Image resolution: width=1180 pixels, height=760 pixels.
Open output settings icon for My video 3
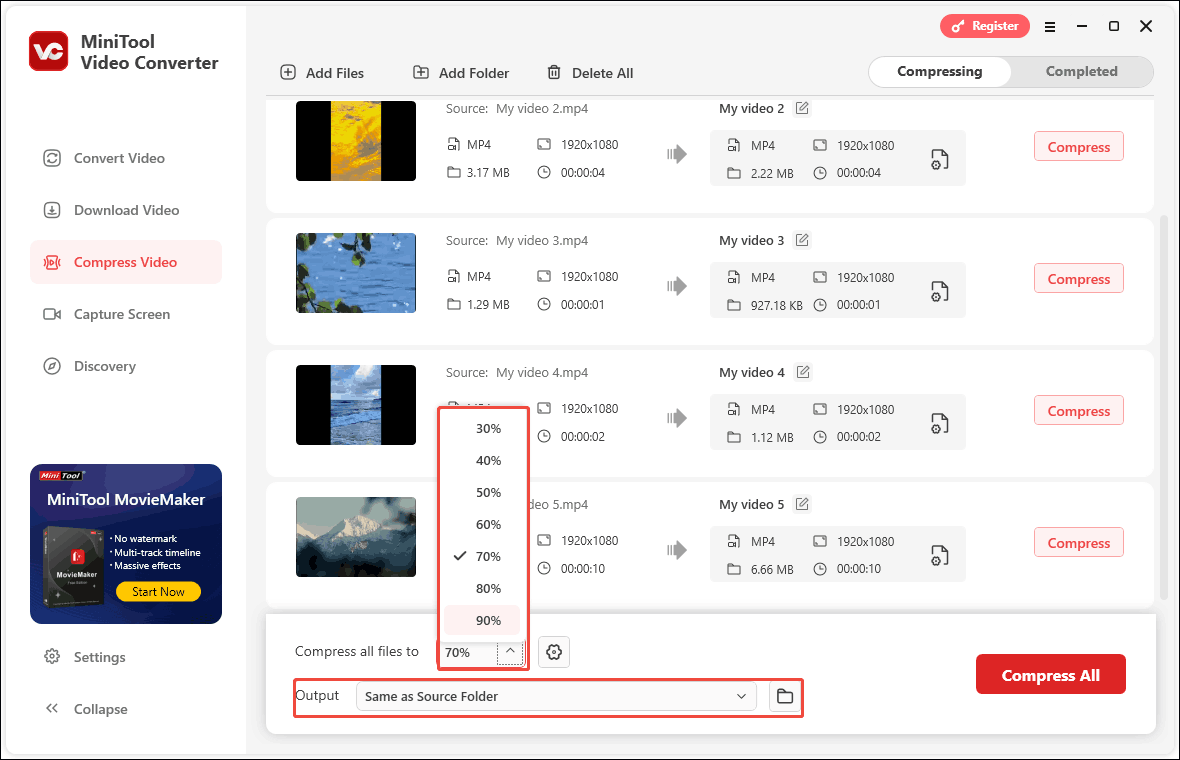(x=939, y=291)
